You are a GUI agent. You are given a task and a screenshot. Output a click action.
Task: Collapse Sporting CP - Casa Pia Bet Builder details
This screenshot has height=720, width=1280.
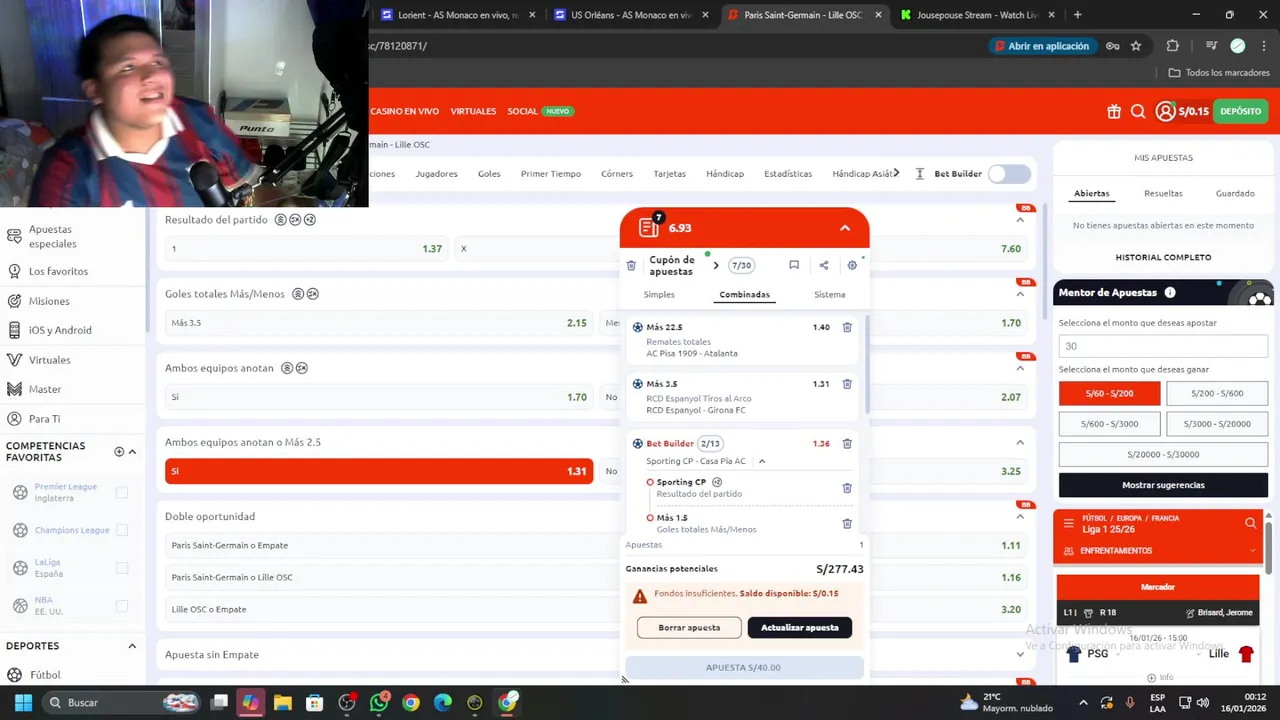tap(761, 461)
